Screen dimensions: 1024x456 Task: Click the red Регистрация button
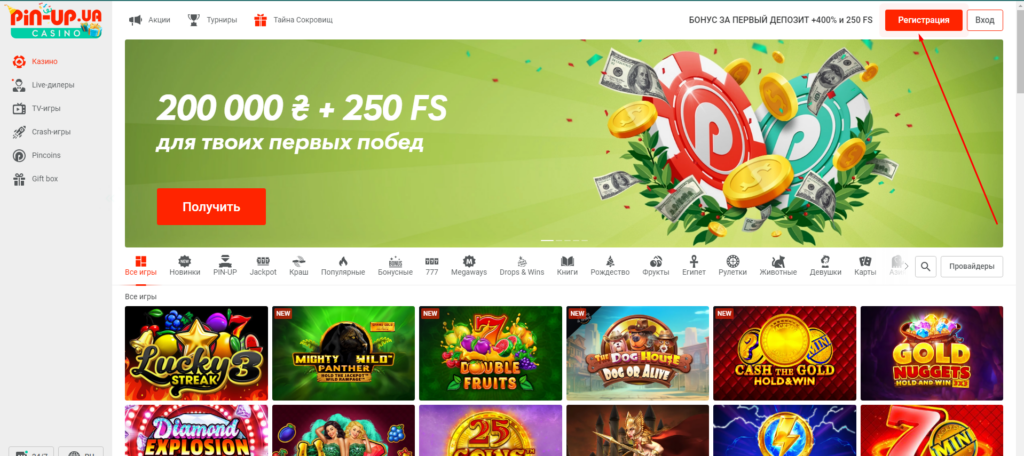923,20
